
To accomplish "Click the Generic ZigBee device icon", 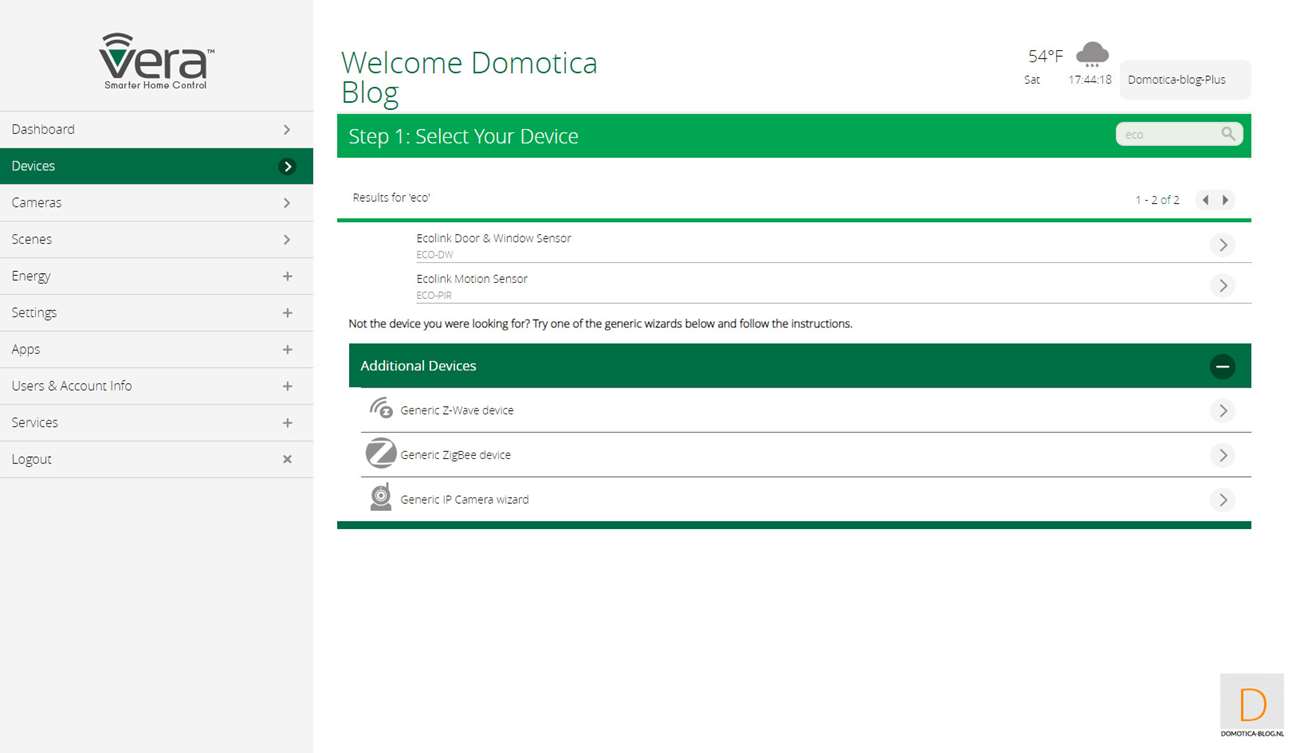I will coord(380,454).
